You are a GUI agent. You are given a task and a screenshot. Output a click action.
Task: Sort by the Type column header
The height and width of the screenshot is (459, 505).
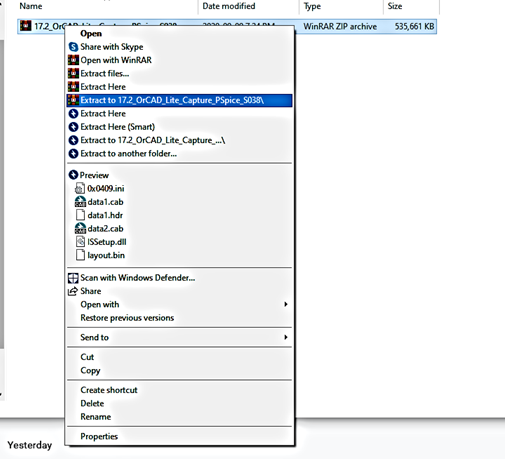pos(312,6)
